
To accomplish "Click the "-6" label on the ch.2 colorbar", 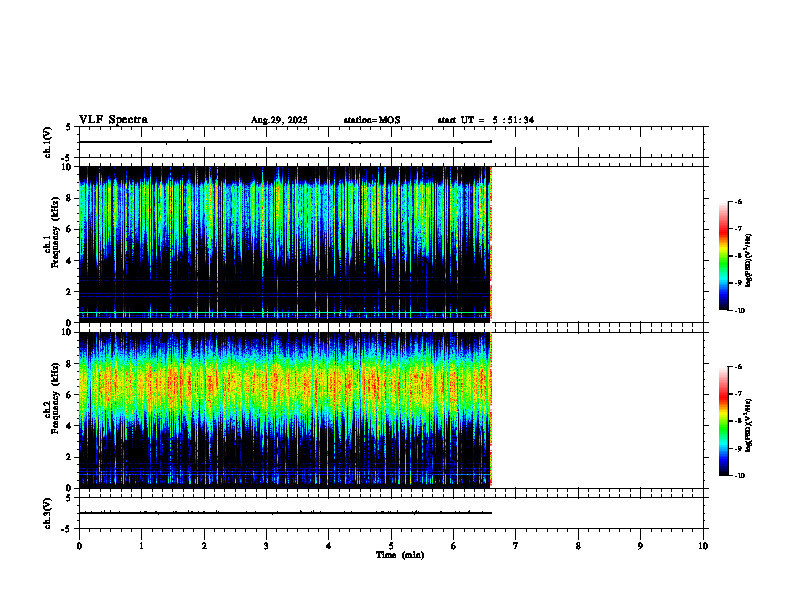I will coord(738,367).
